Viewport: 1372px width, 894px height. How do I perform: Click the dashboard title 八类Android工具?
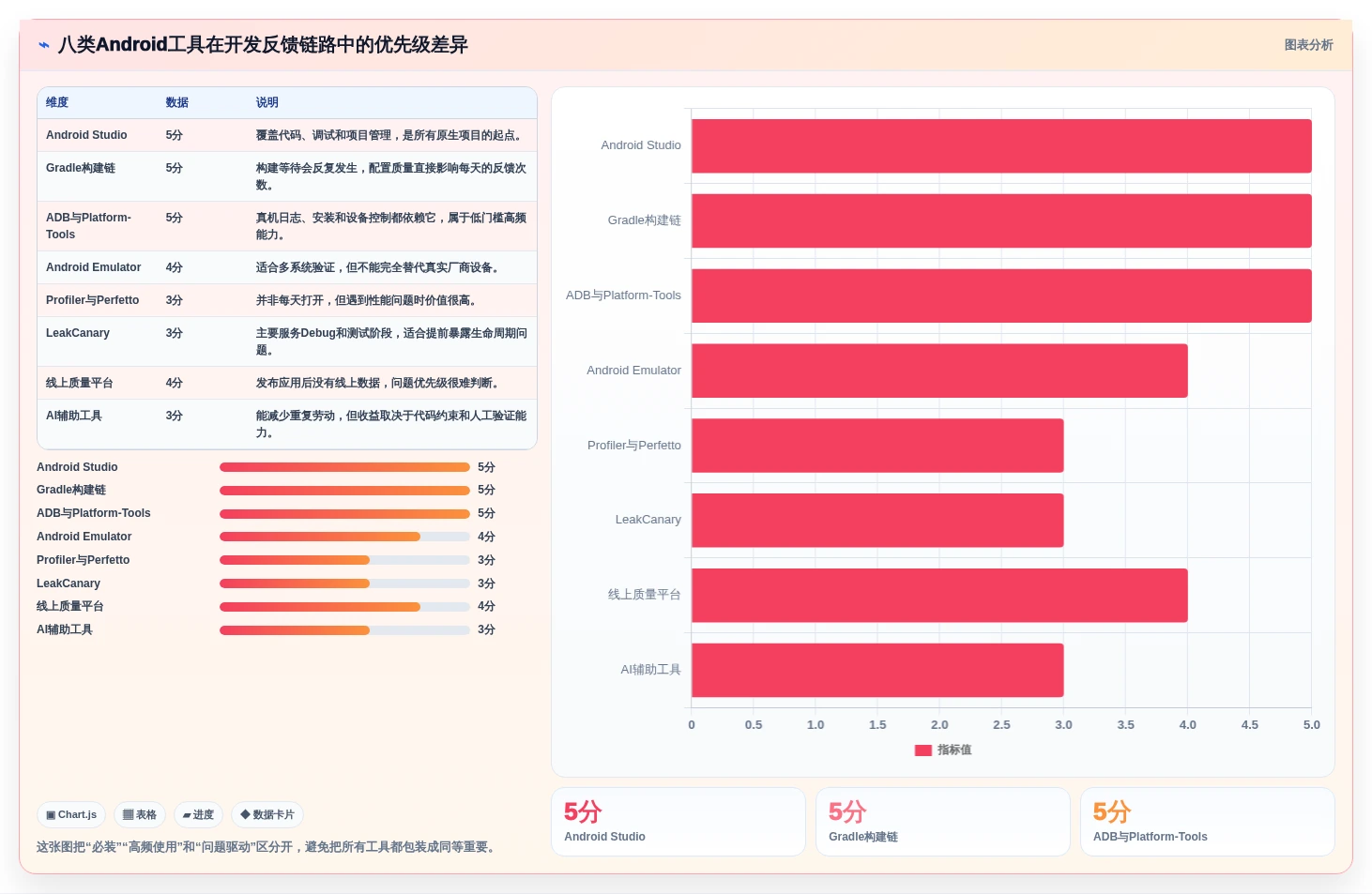coord(263,45)
